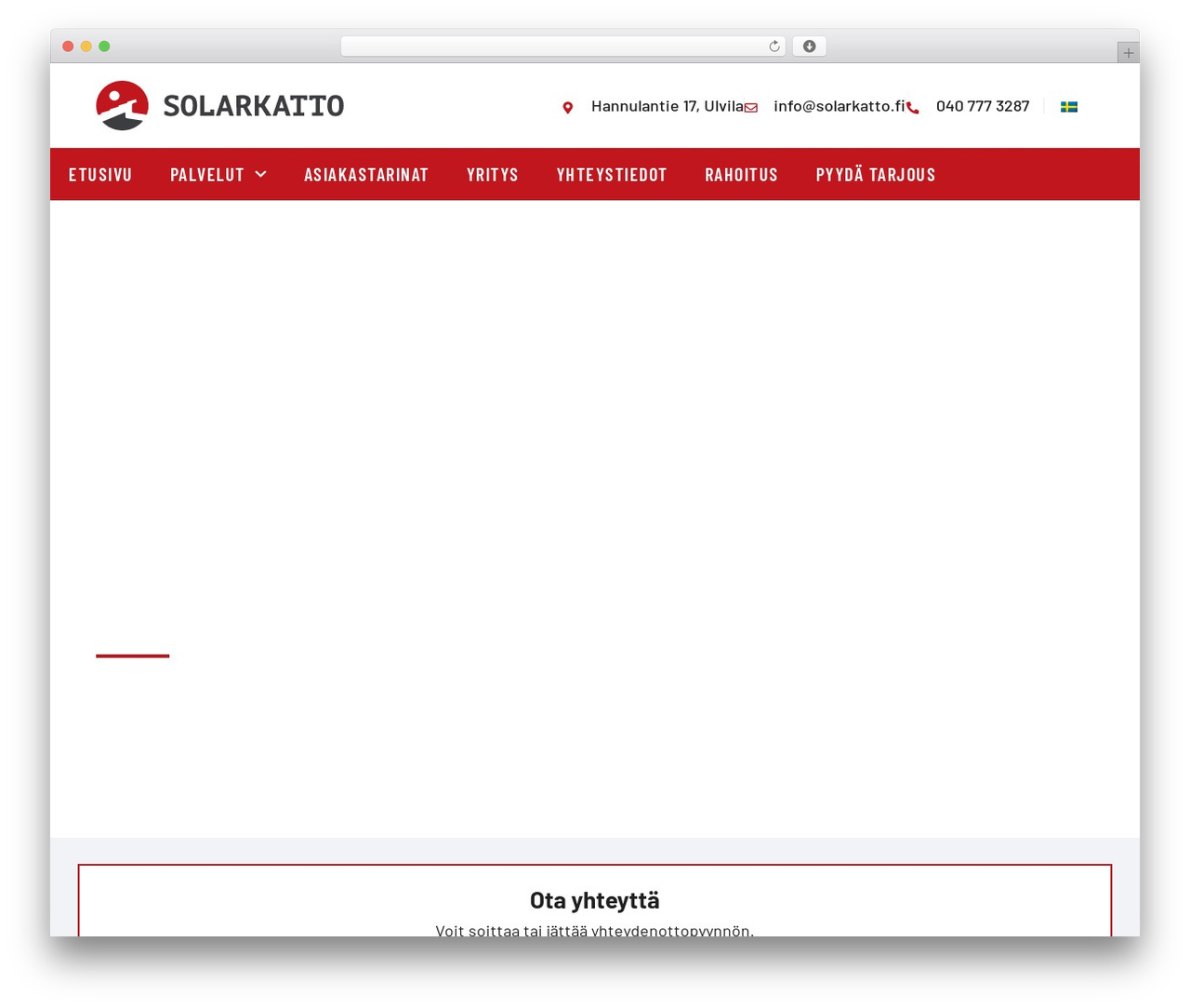This screenshot has width=1190, height=1008.
Task: Call number 040 777 3287 link
Action: (983, 106)
